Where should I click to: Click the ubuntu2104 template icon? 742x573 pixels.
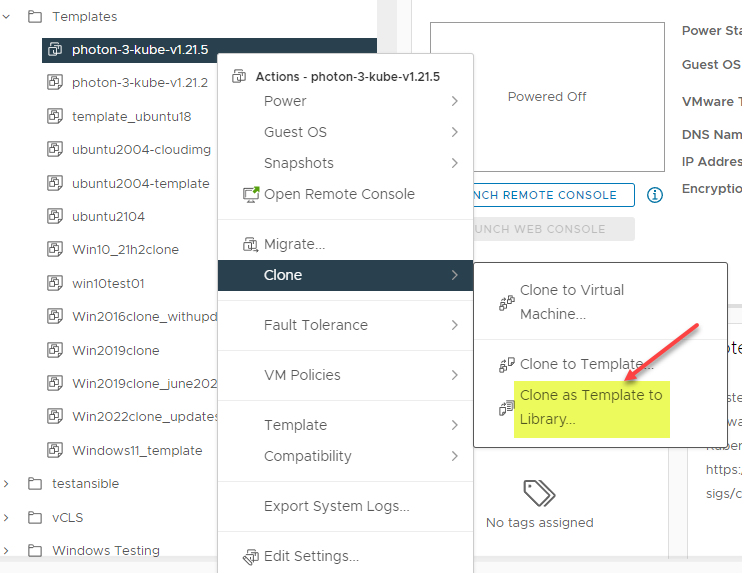coord(55,216)
